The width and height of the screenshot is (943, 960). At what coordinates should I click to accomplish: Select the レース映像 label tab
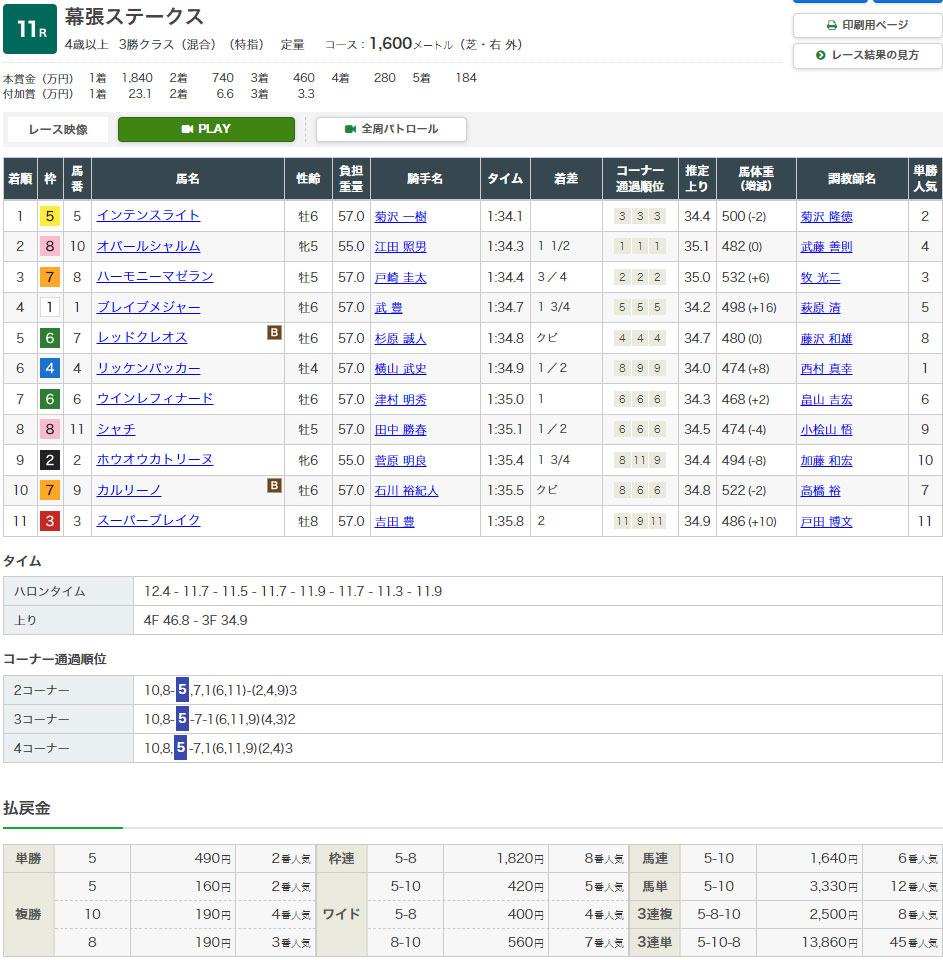pos(58,129)
